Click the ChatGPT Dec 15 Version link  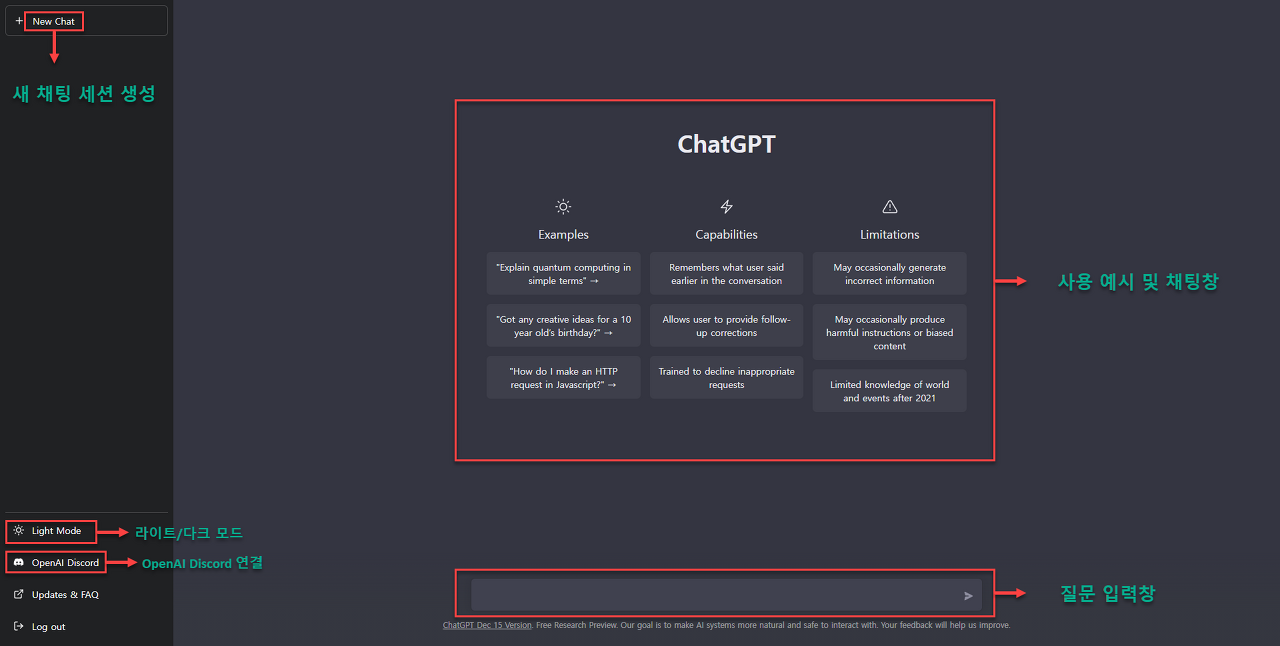coord(488,625)
